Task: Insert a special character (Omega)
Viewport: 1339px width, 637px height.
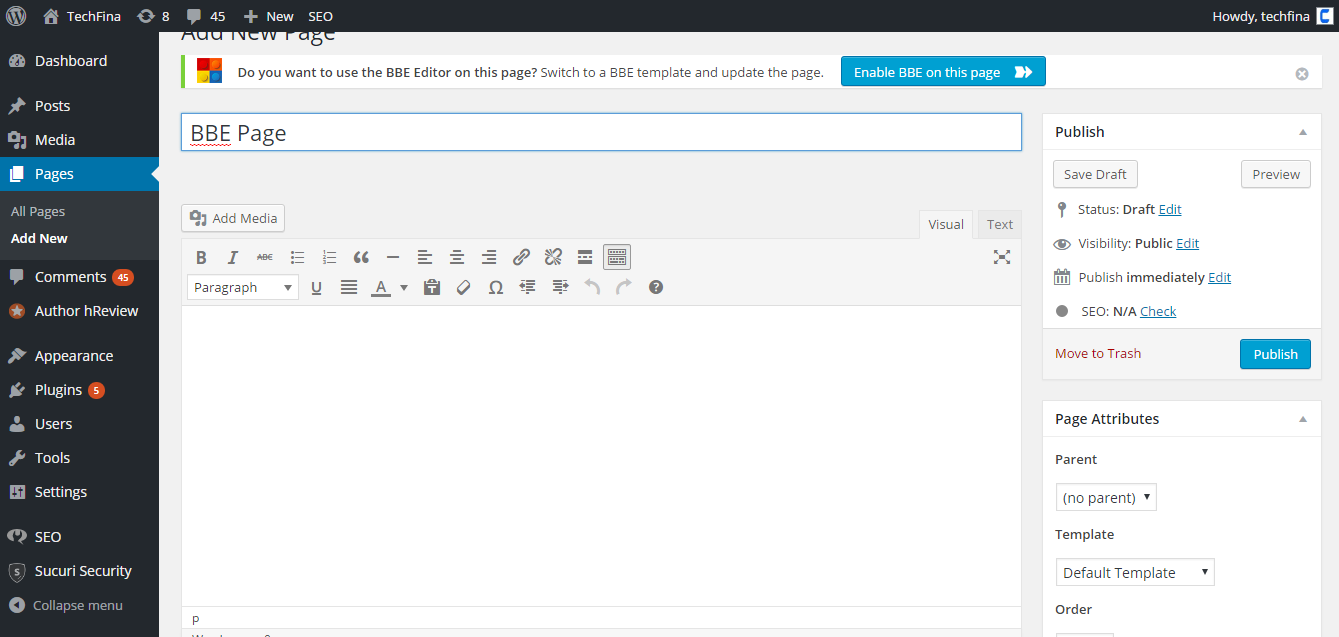Action: 495,287
